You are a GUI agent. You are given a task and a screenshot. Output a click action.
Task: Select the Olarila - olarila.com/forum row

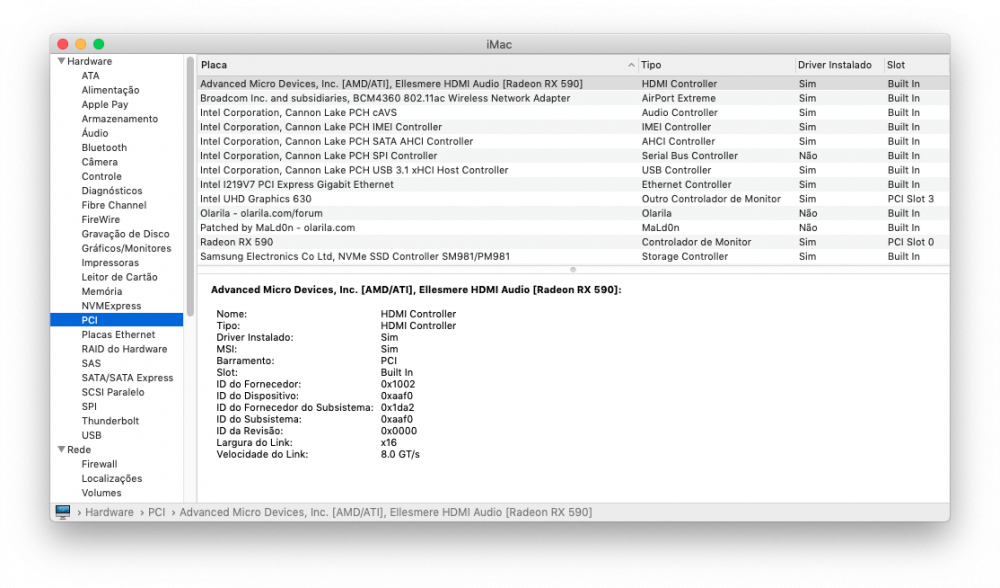573,213
